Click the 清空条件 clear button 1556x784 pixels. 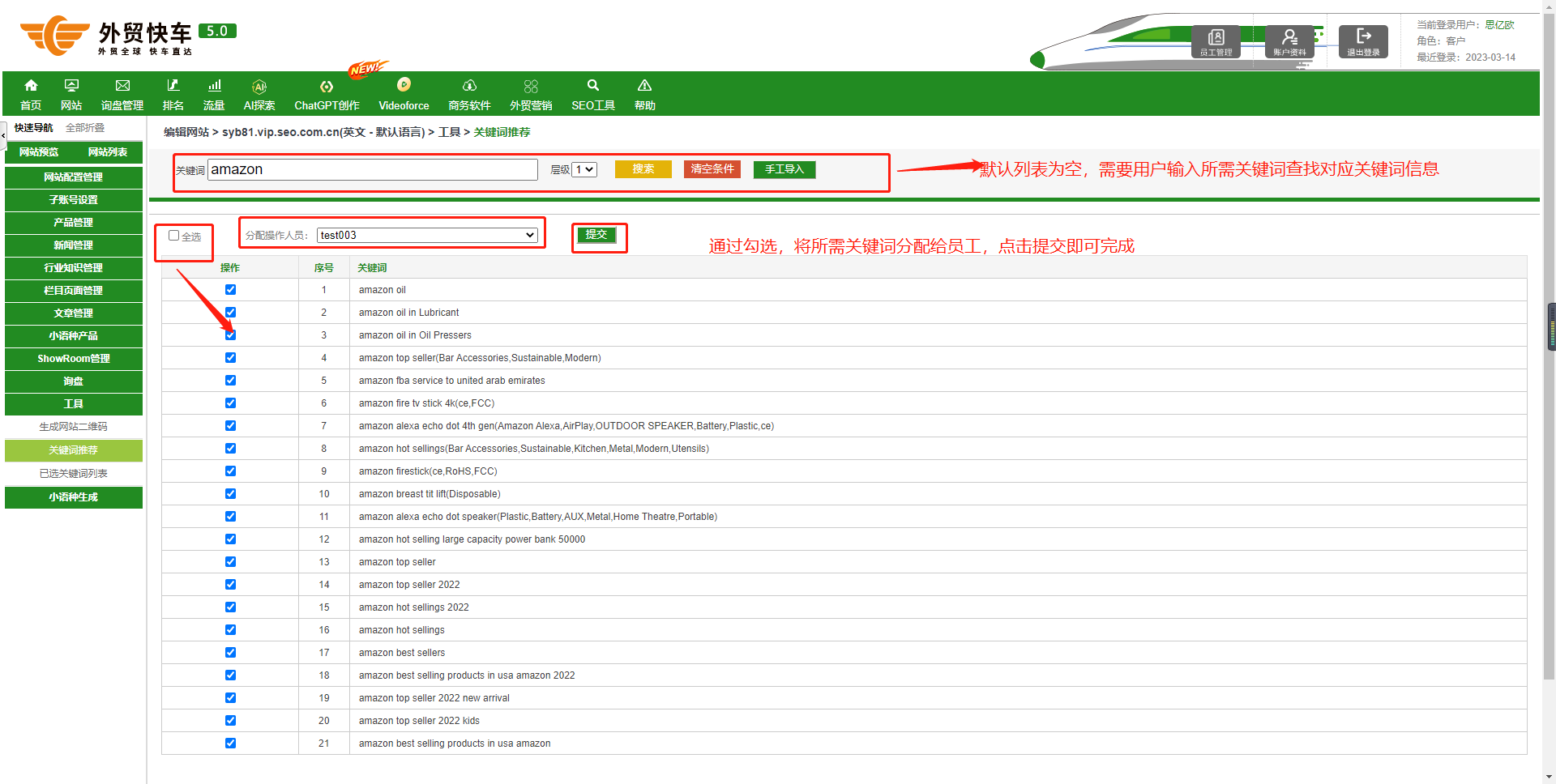point(712,168)
